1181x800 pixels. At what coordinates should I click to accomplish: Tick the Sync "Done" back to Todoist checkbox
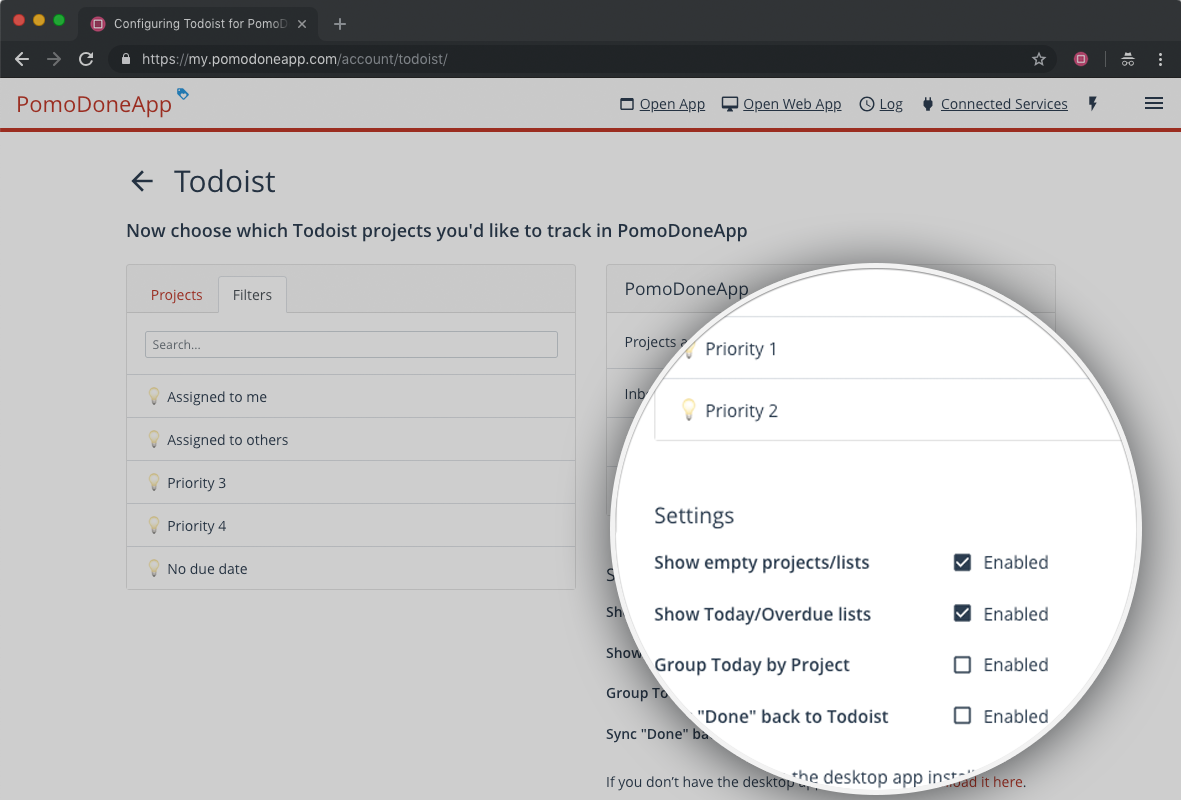pyautogui.click(x=962, y=716)
